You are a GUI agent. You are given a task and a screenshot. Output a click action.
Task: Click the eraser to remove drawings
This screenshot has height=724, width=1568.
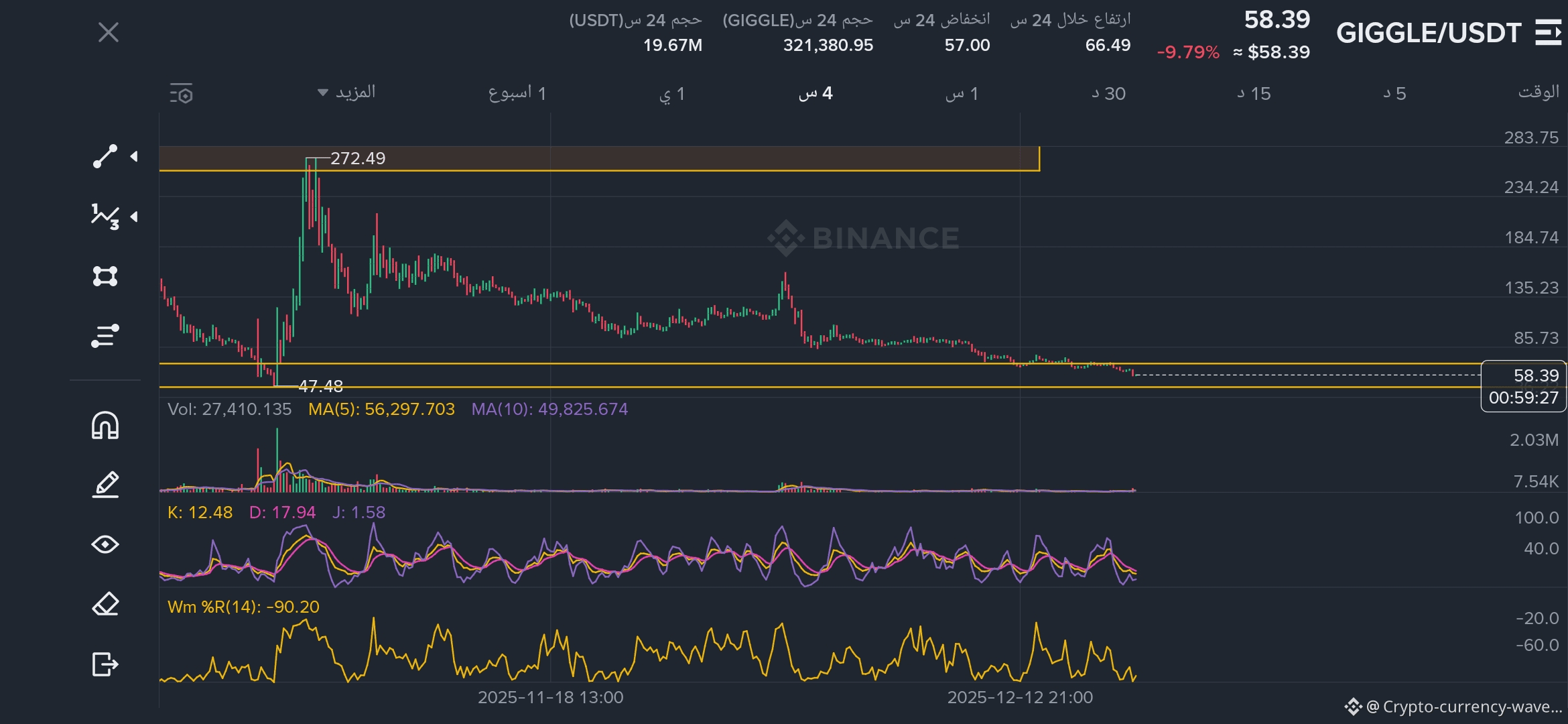[105, 604]
